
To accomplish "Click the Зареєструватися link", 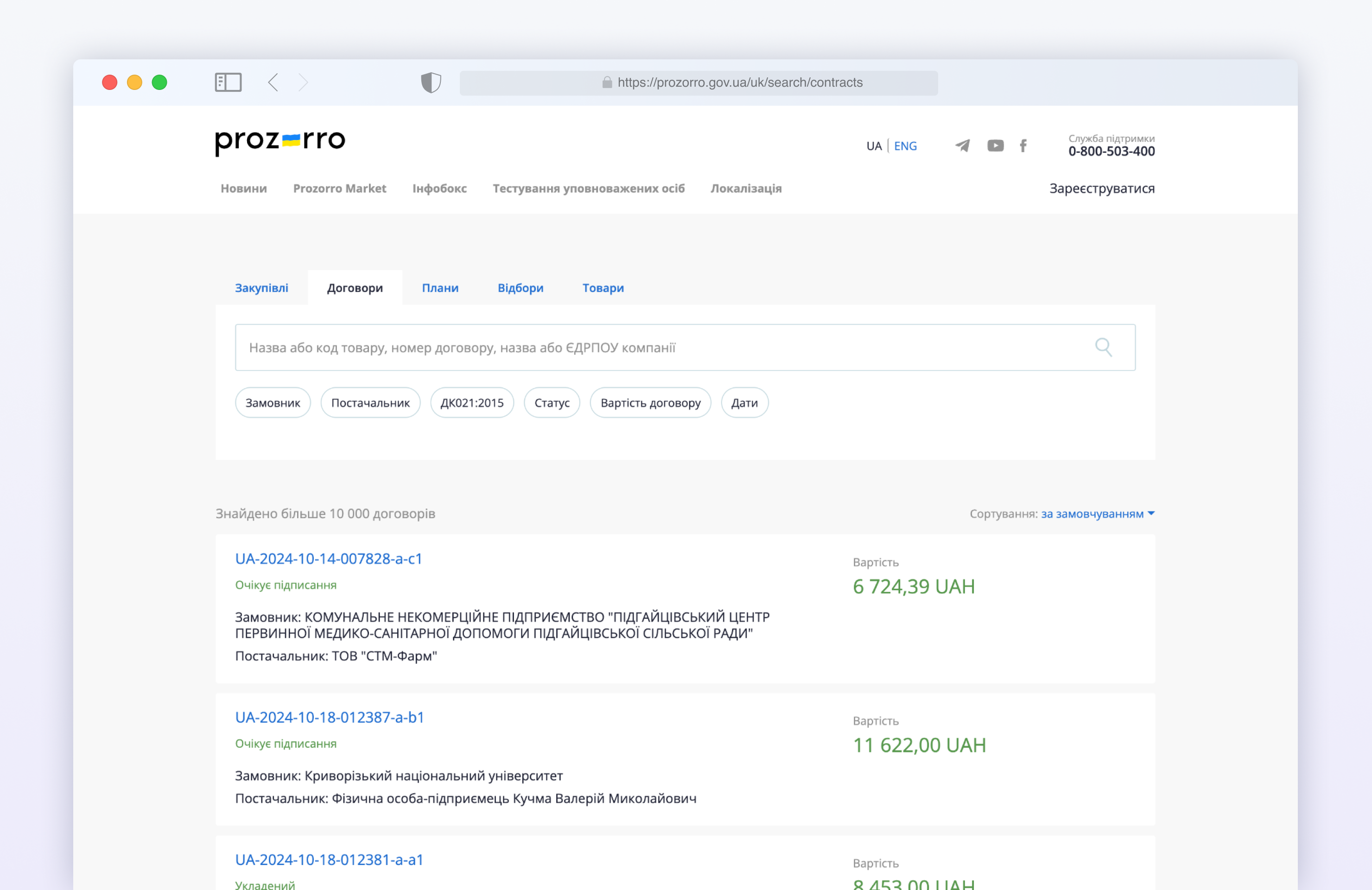I will point(1102,189).
